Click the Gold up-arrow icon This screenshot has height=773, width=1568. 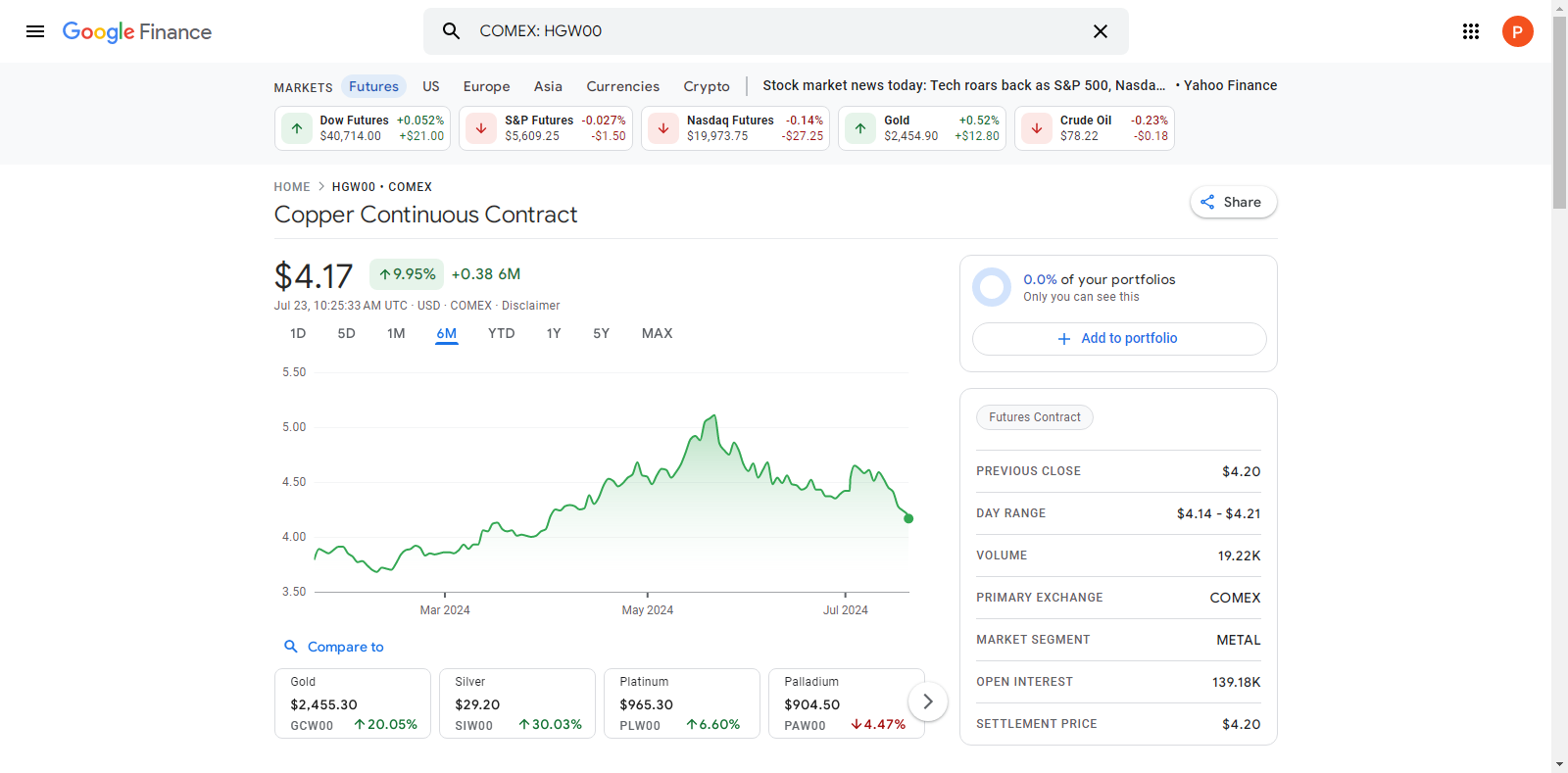[860, 128]
